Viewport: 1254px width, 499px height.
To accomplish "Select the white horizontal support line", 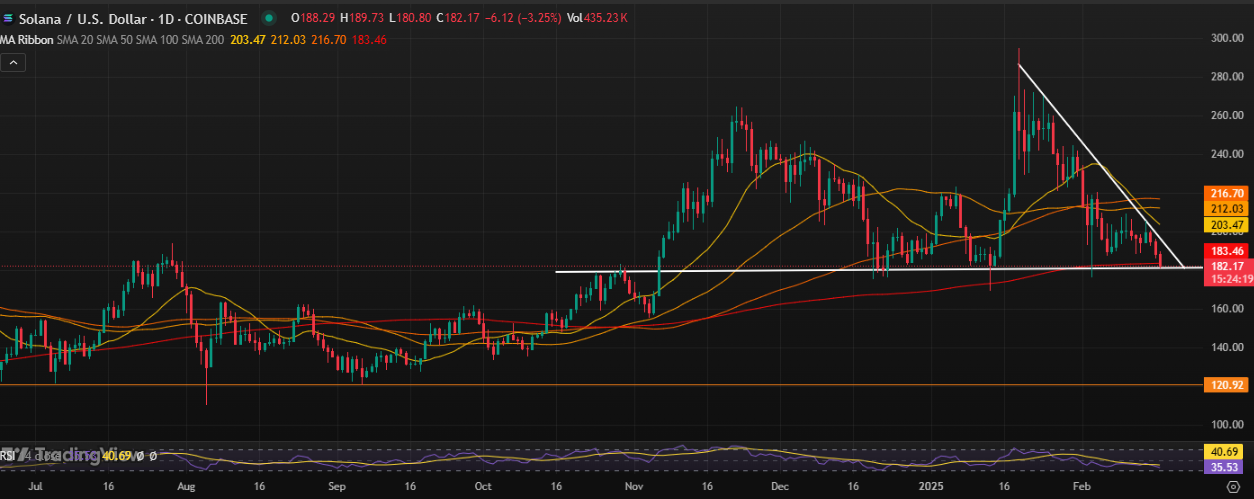I will tap(800, 270).
